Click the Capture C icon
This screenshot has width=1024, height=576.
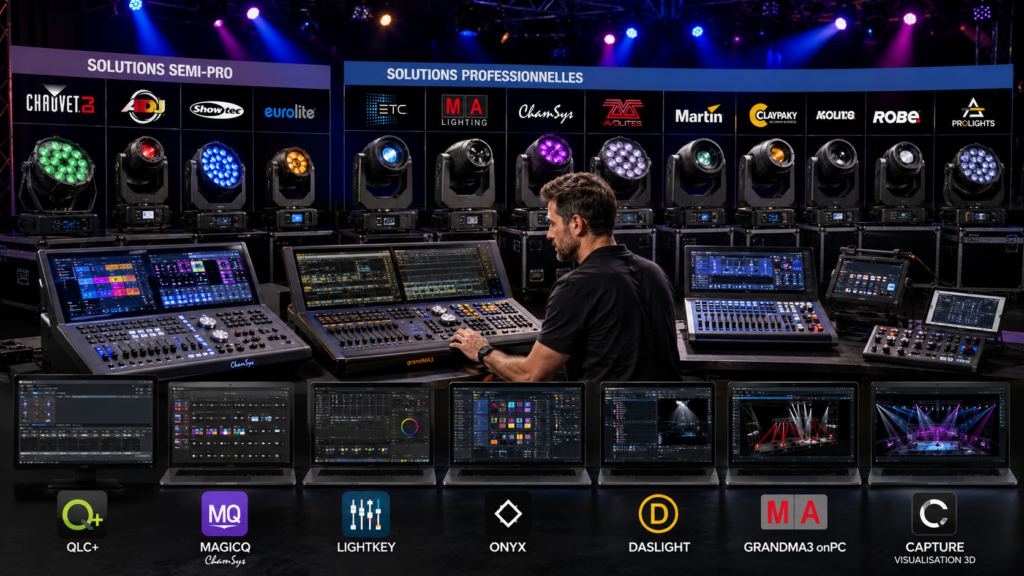click(934, 514)
